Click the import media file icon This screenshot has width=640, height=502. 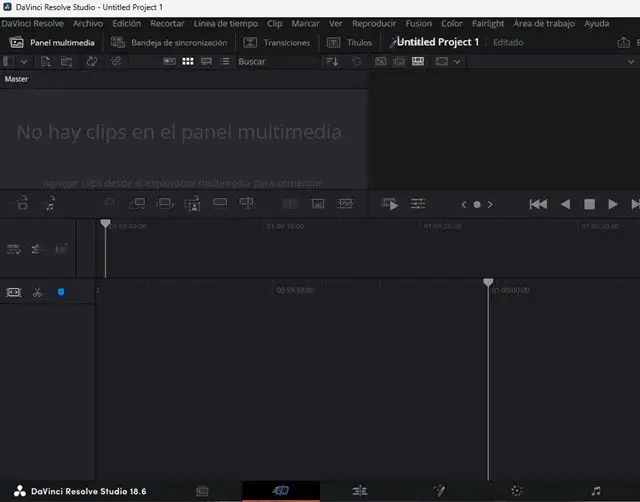click(46, 62)
